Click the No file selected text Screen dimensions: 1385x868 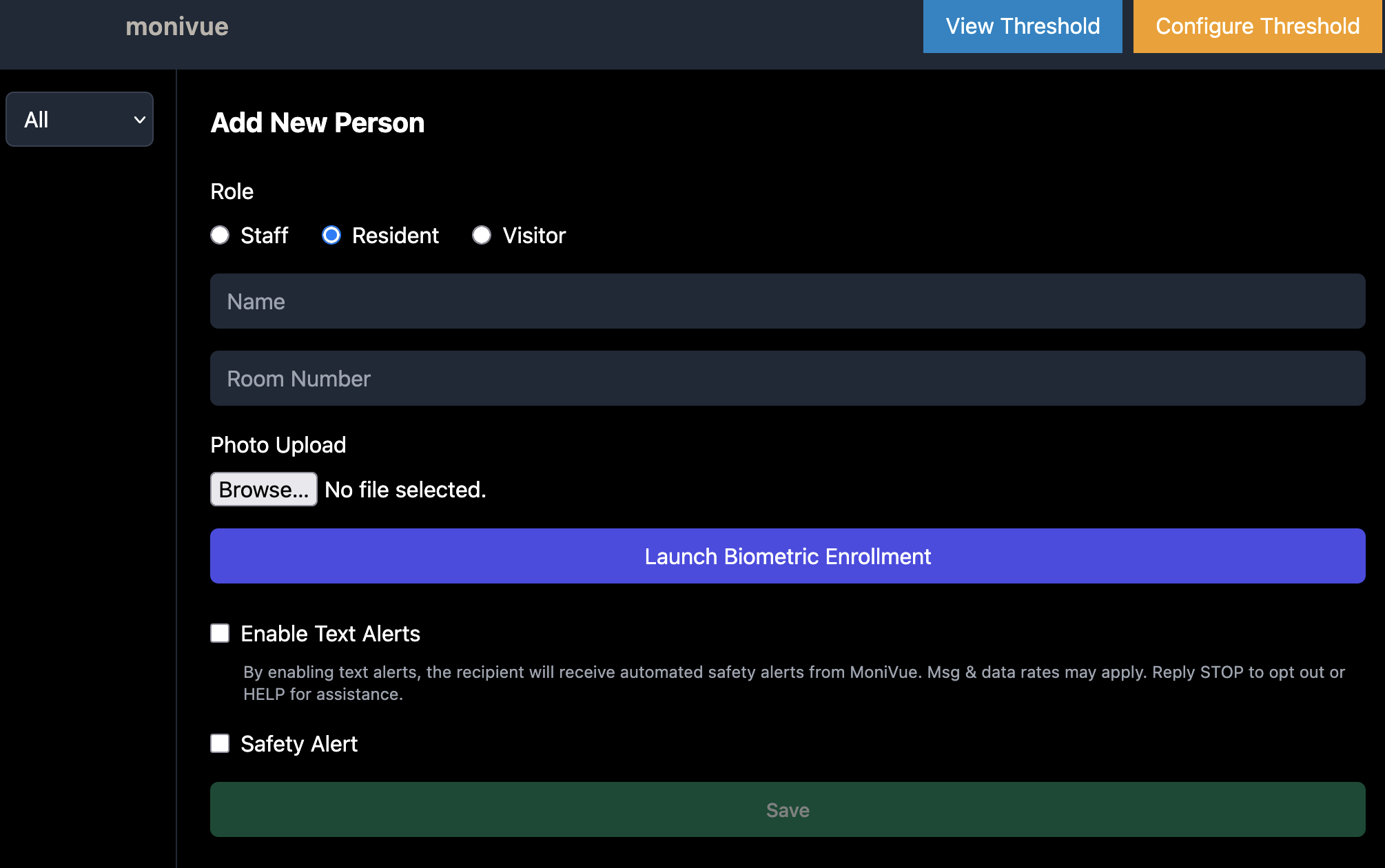click(x=405, y=490)
